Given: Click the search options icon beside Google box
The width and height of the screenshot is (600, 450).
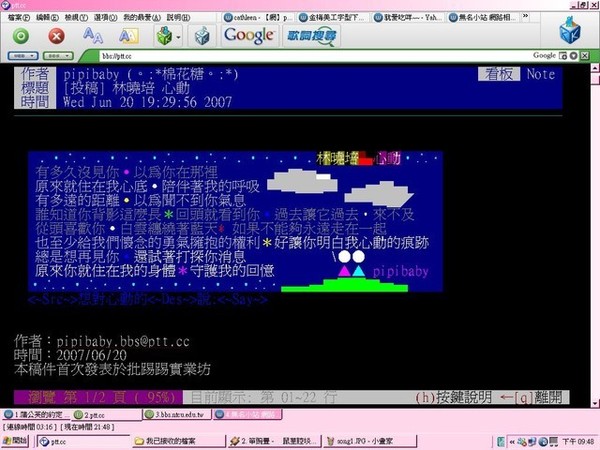Looking at the screenshot, I should (x=563, y=56).
